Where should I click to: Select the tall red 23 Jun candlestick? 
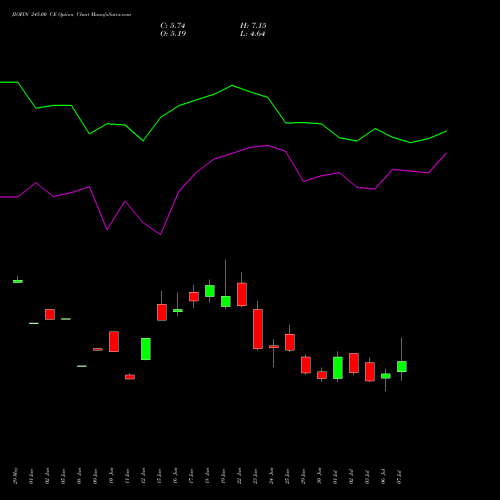point(258,329)
